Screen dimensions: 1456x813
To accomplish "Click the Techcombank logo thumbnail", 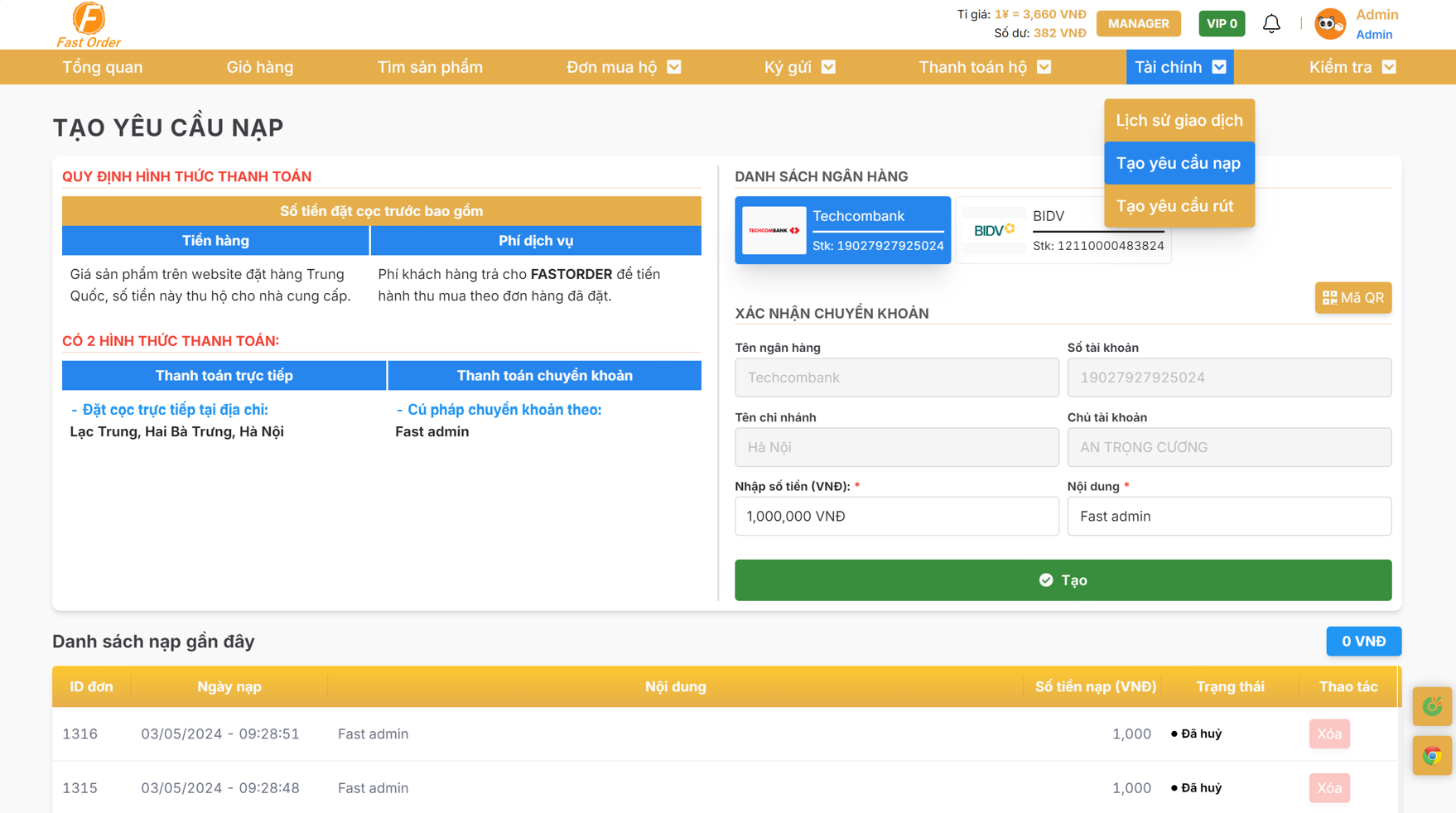I will point(774,230).
